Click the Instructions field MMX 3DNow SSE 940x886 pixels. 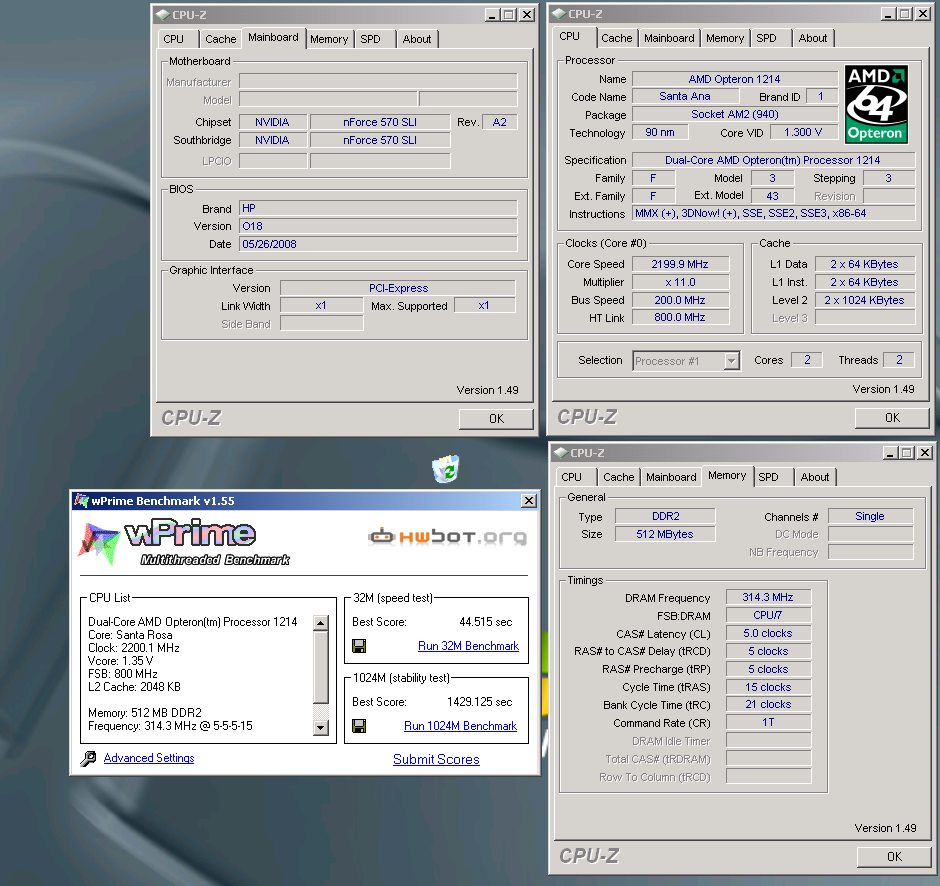click(773, 213)
